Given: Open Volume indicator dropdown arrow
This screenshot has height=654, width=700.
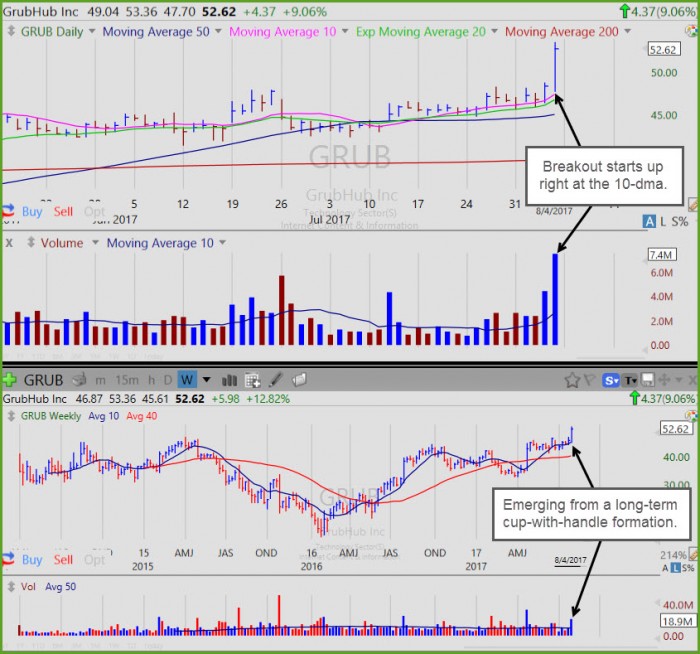Looking at the screenshot, I should 95,242.
